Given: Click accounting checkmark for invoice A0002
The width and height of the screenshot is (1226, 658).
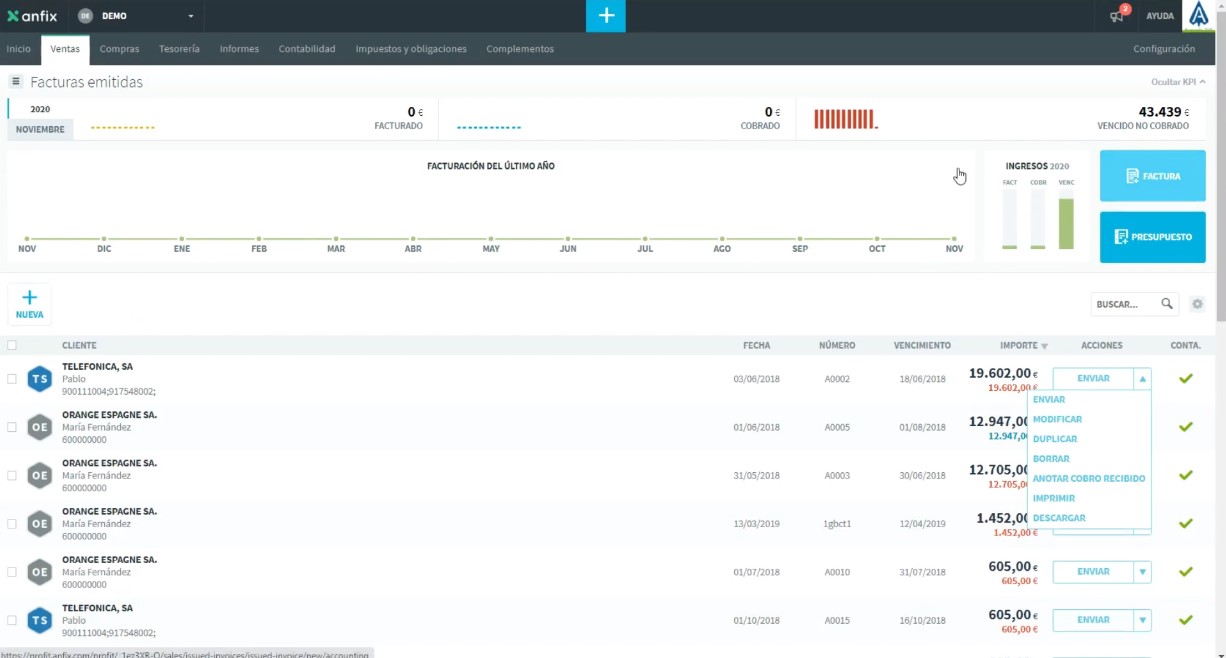Looking at the screenshot, I should (x=1186, y=378).
